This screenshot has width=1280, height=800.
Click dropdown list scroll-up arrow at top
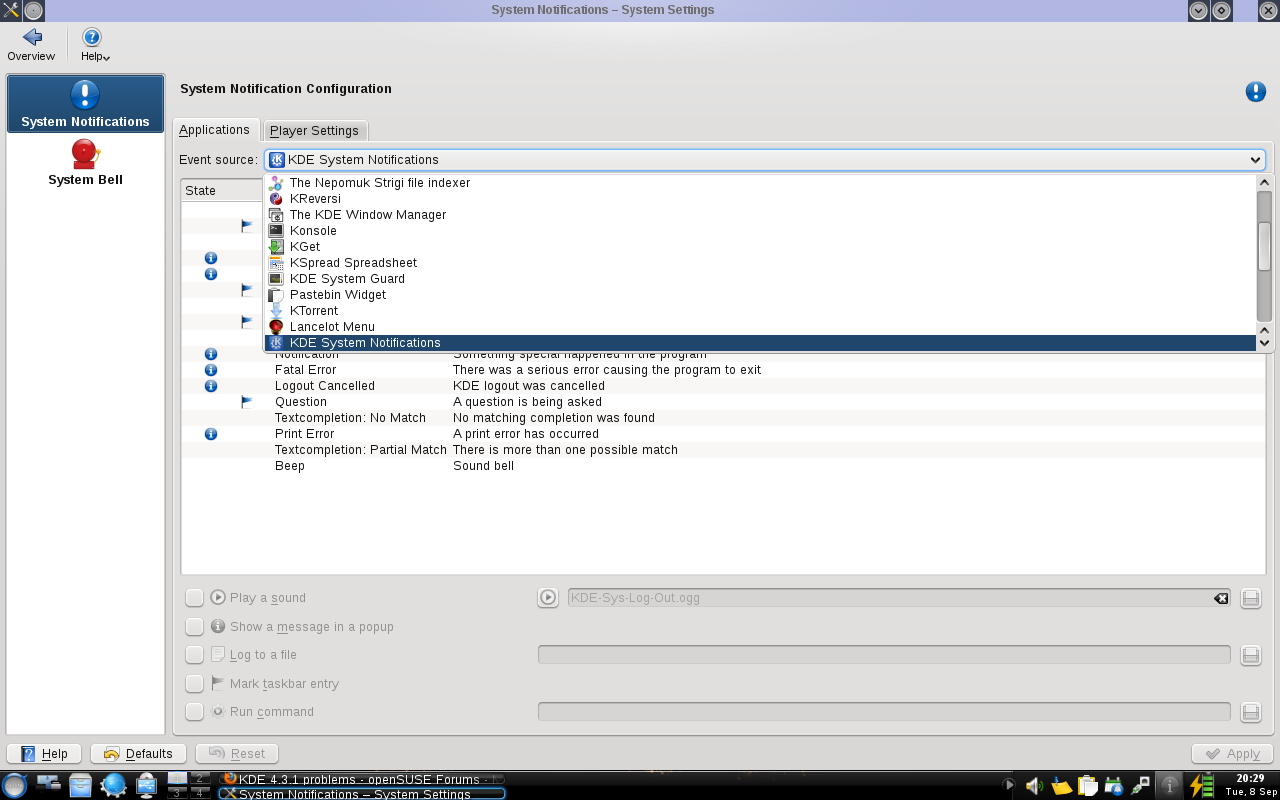point(1264,183)
